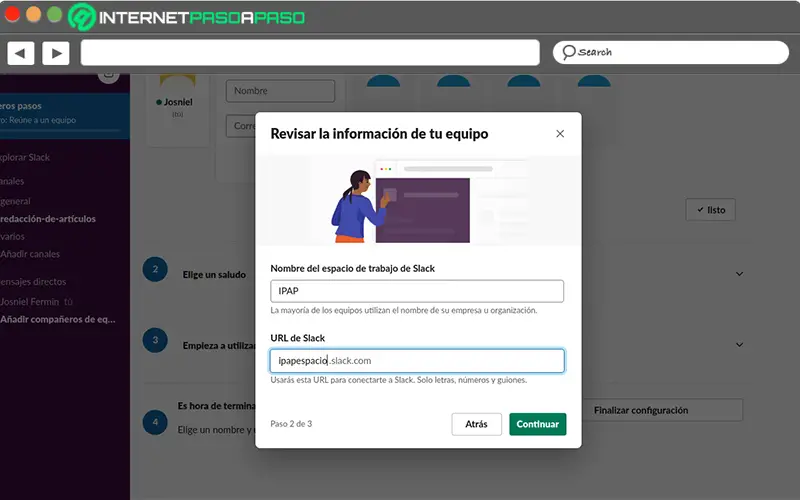Click the step 4 numbered circle
The width and height of the screenshot is (800, 500).
155,422
